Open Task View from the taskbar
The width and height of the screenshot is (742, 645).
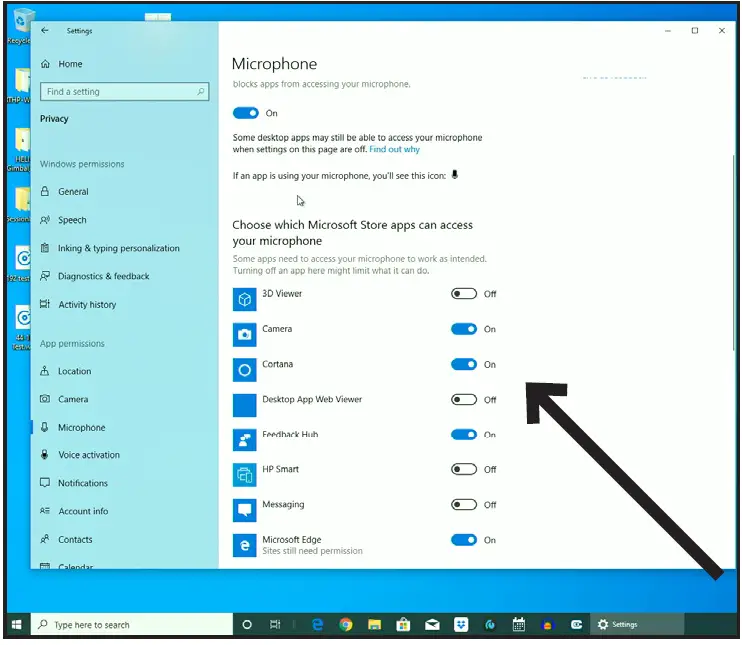tap(275, 625)
